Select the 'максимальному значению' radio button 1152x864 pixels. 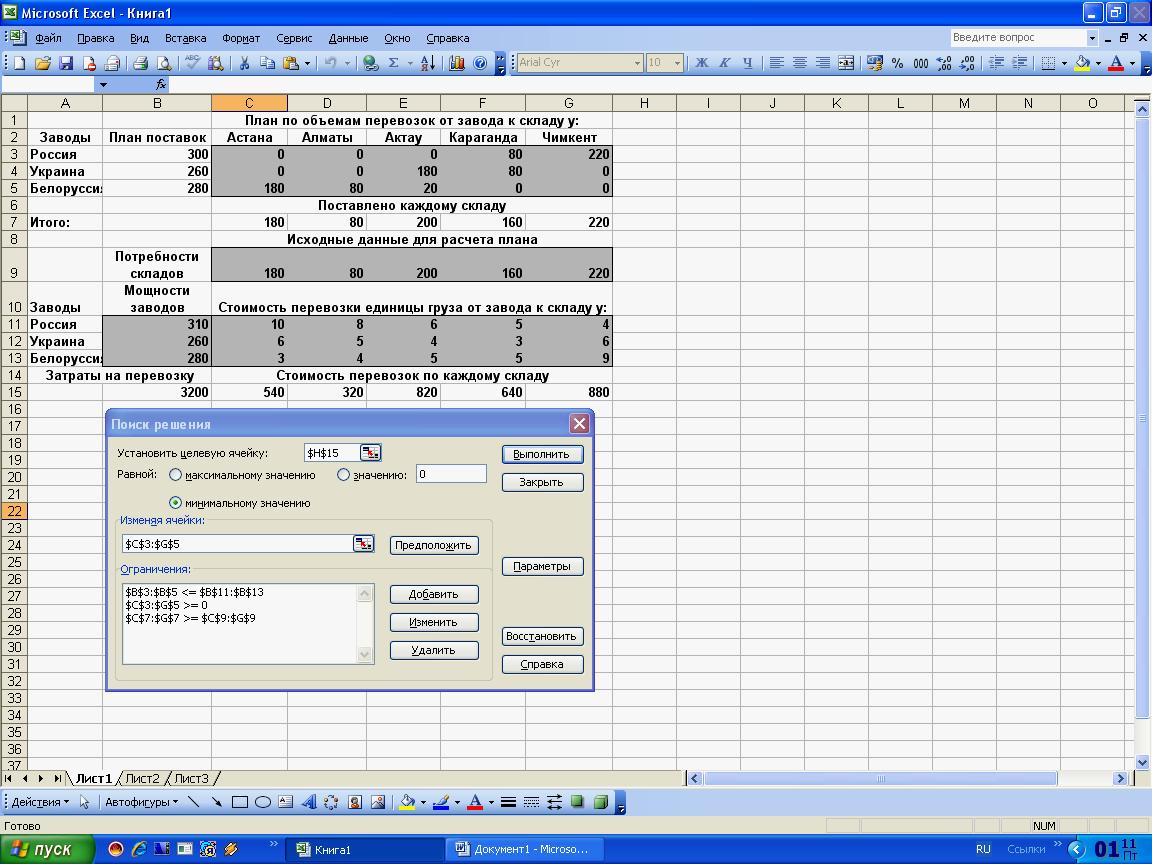(176, 475)
